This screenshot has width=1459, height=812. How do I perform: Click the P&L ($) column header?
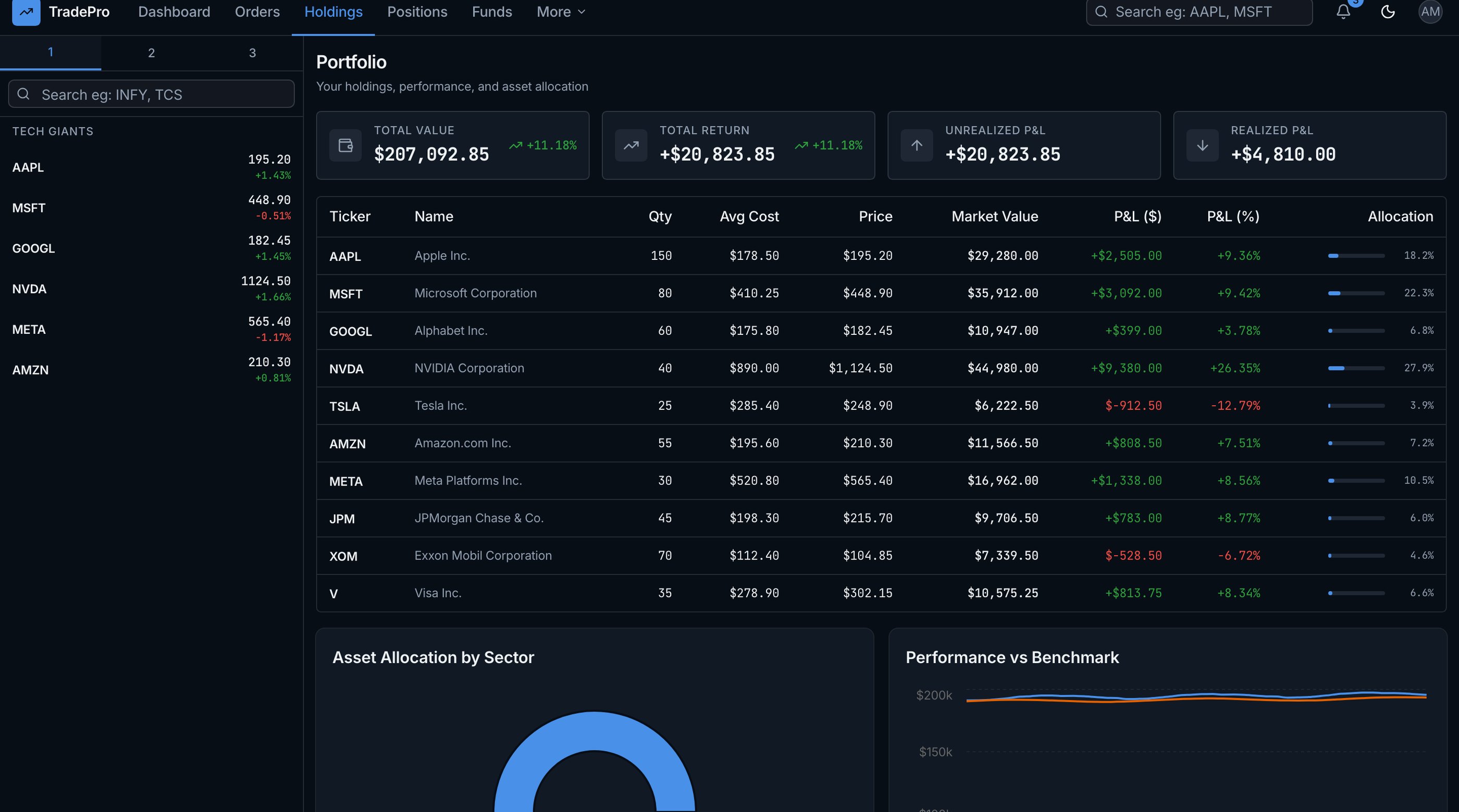[x=1137, y=216]
